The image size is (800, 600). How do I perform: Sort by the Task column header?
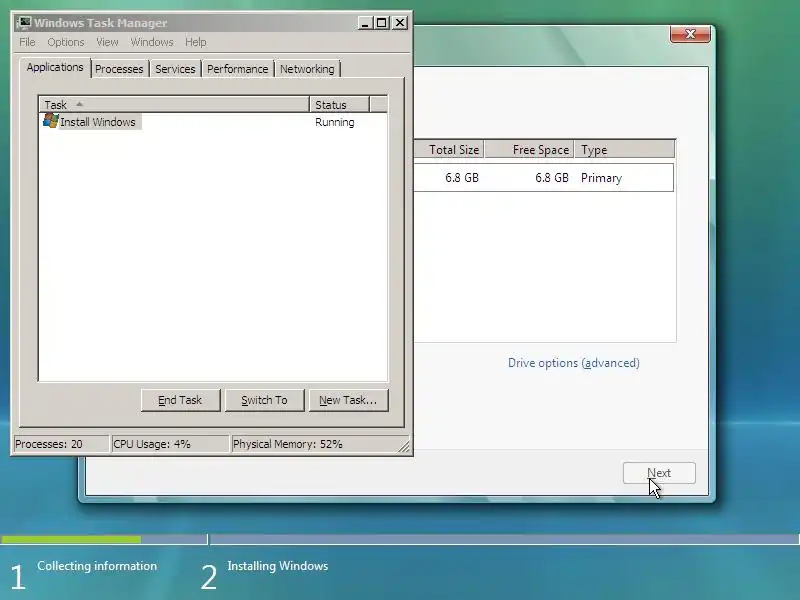pos(174,105)
